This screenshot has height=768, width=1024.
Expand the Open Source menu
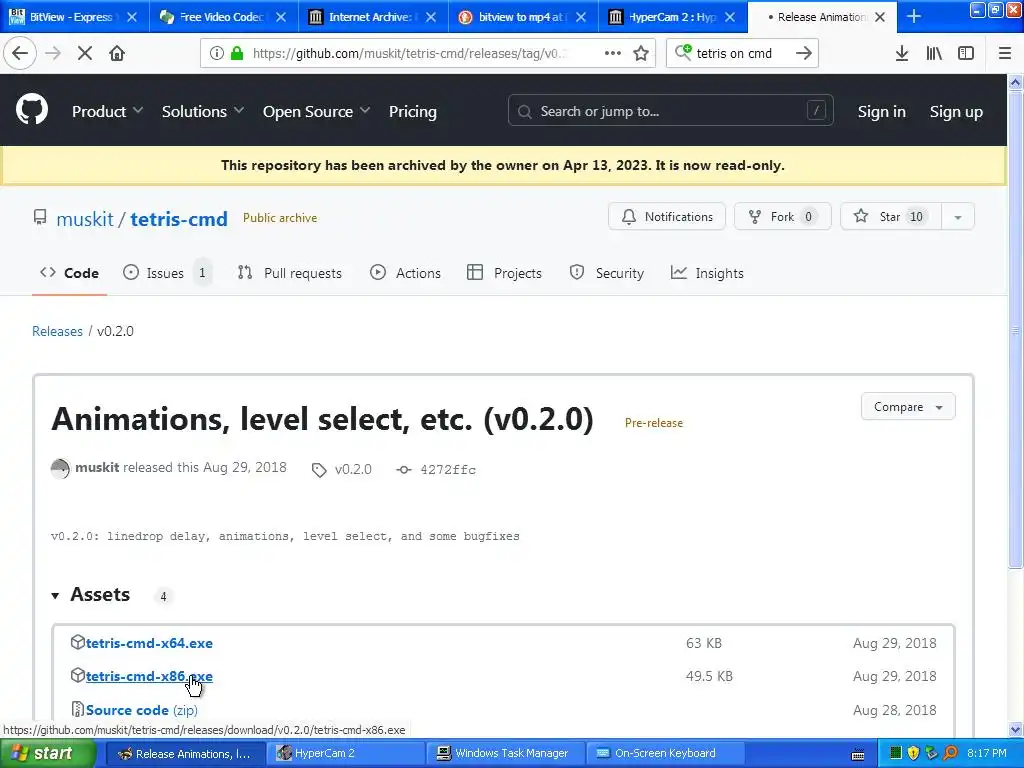(316, 112)
